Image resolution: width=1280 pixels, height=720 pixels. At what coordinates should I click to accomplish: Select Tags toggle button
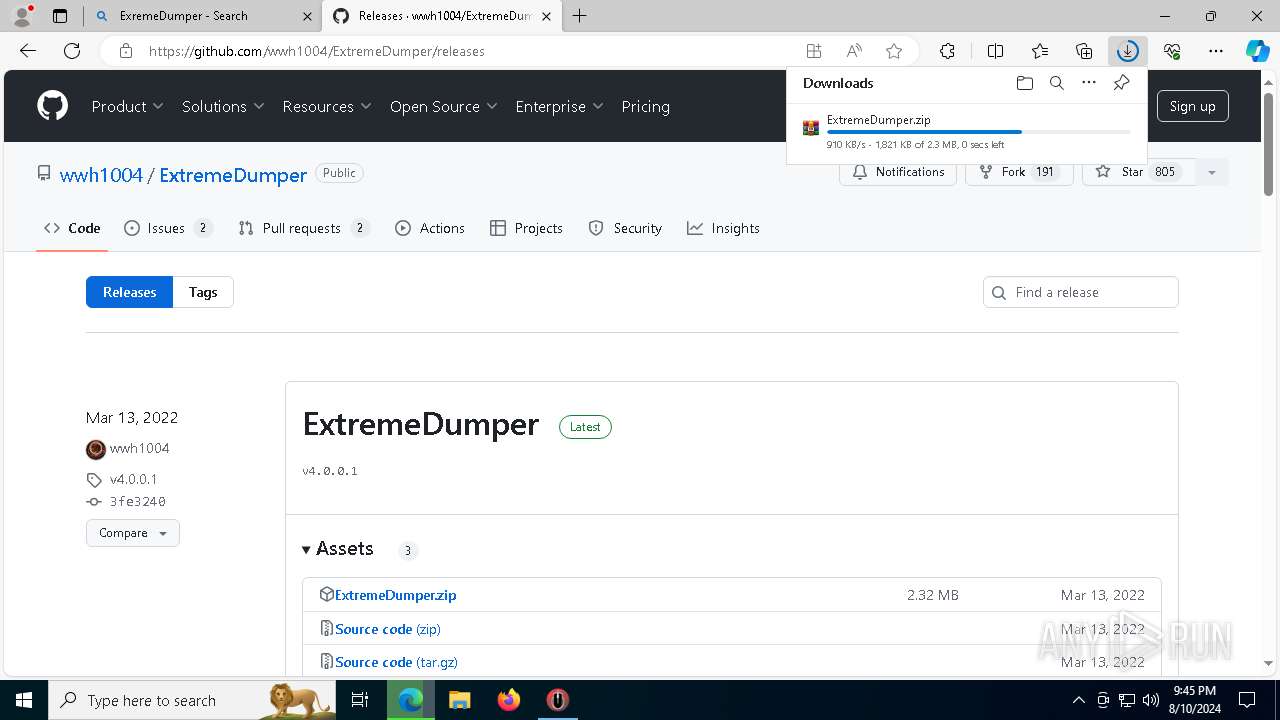[x=203, y=292]
